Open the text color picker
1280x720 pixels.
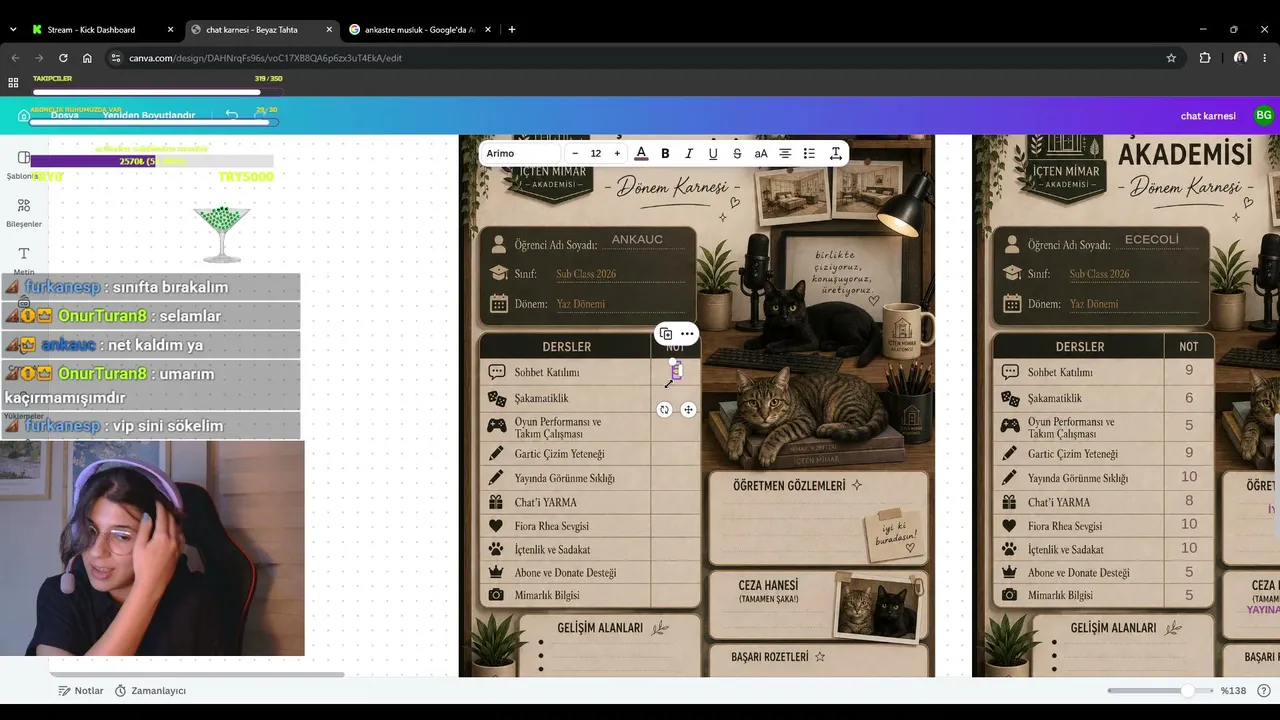(641, 153)
